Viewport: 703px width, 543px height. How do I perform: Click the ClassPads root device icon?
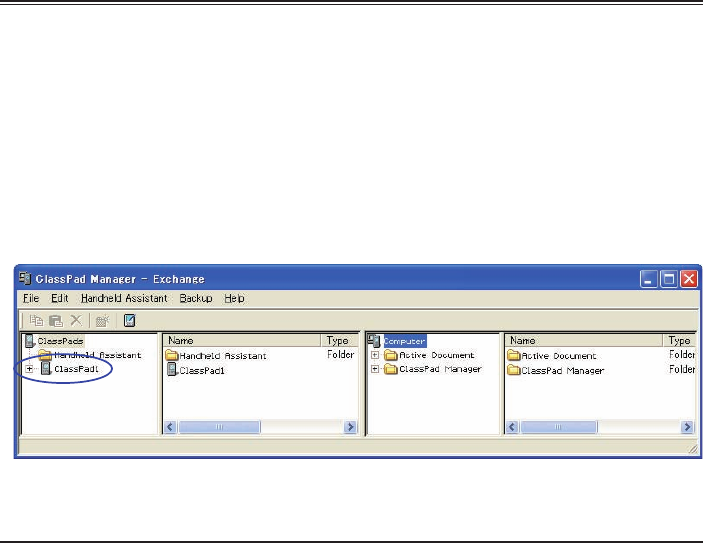[30, 341]
